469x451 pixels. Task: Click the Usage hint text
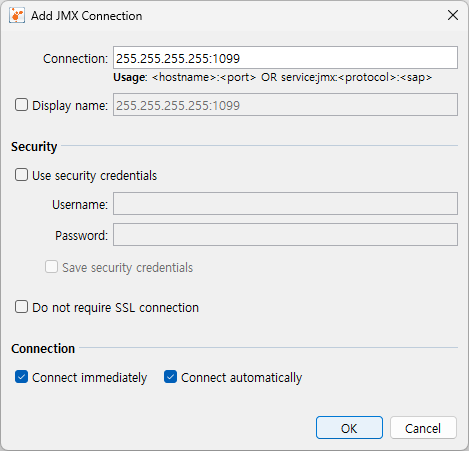(272, 77)
